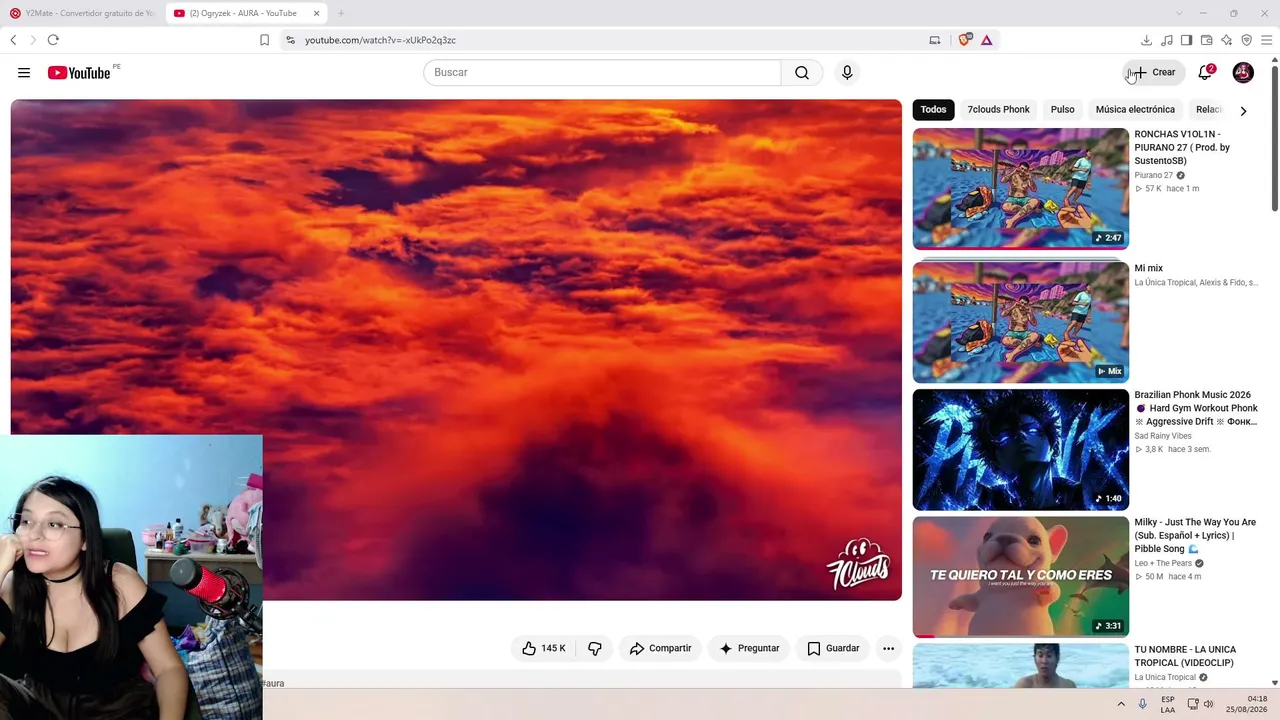Open TU NOMBRE - LA UNICA TROPICAL title

pyautogui.click(x=1185, y=656)
